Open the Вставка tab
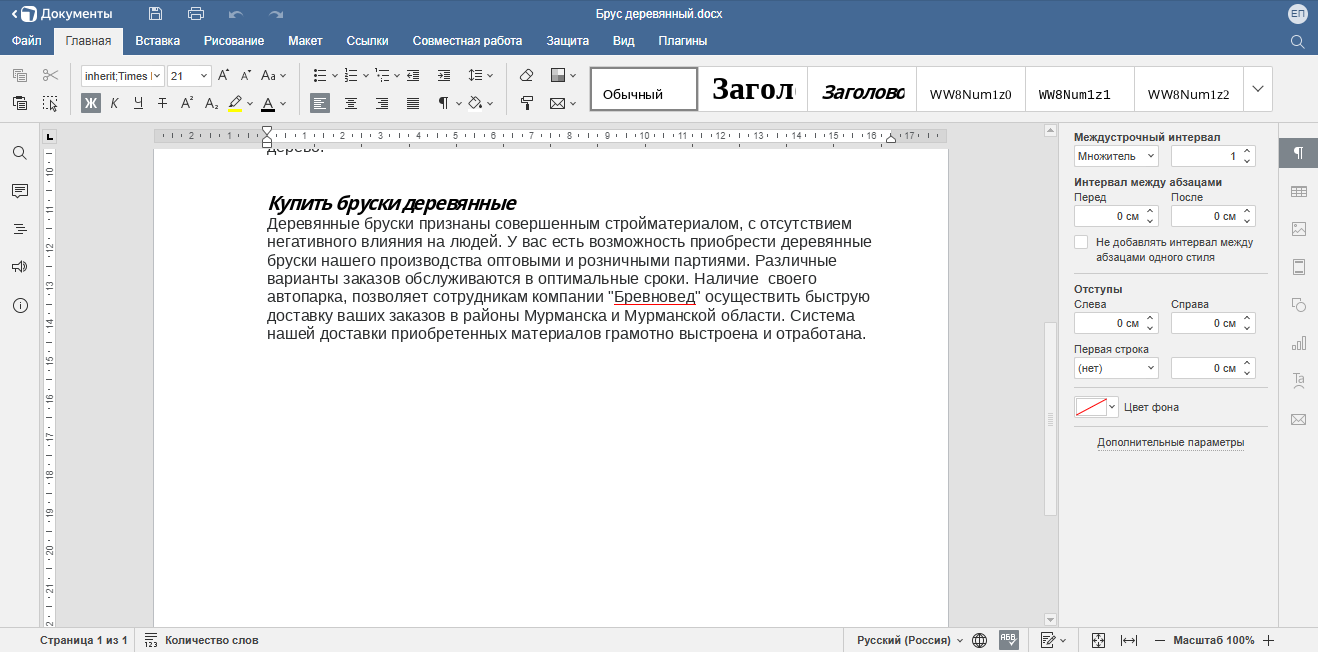 157,41
